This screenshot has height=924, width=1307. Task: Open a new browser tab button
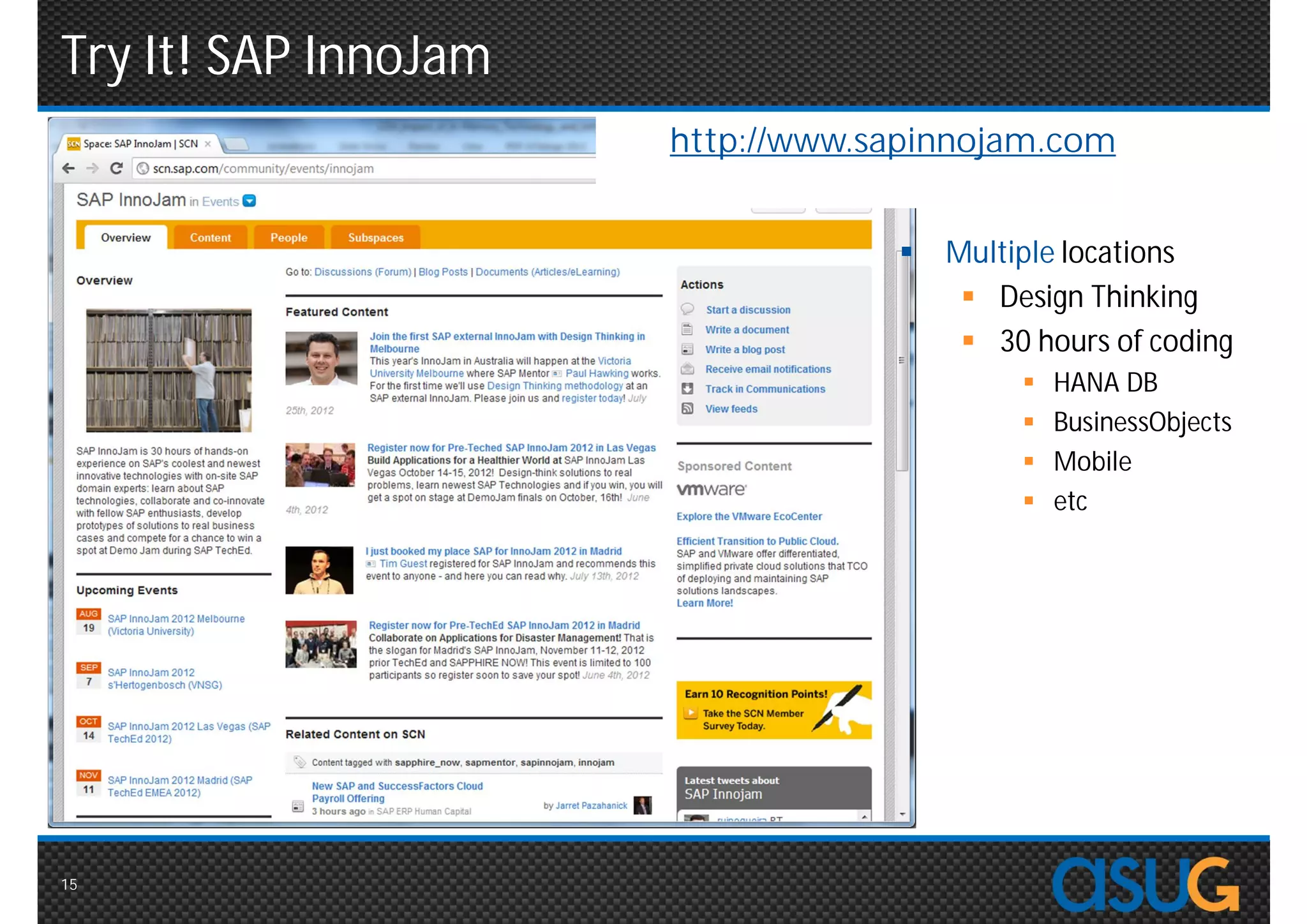(235, 144)
